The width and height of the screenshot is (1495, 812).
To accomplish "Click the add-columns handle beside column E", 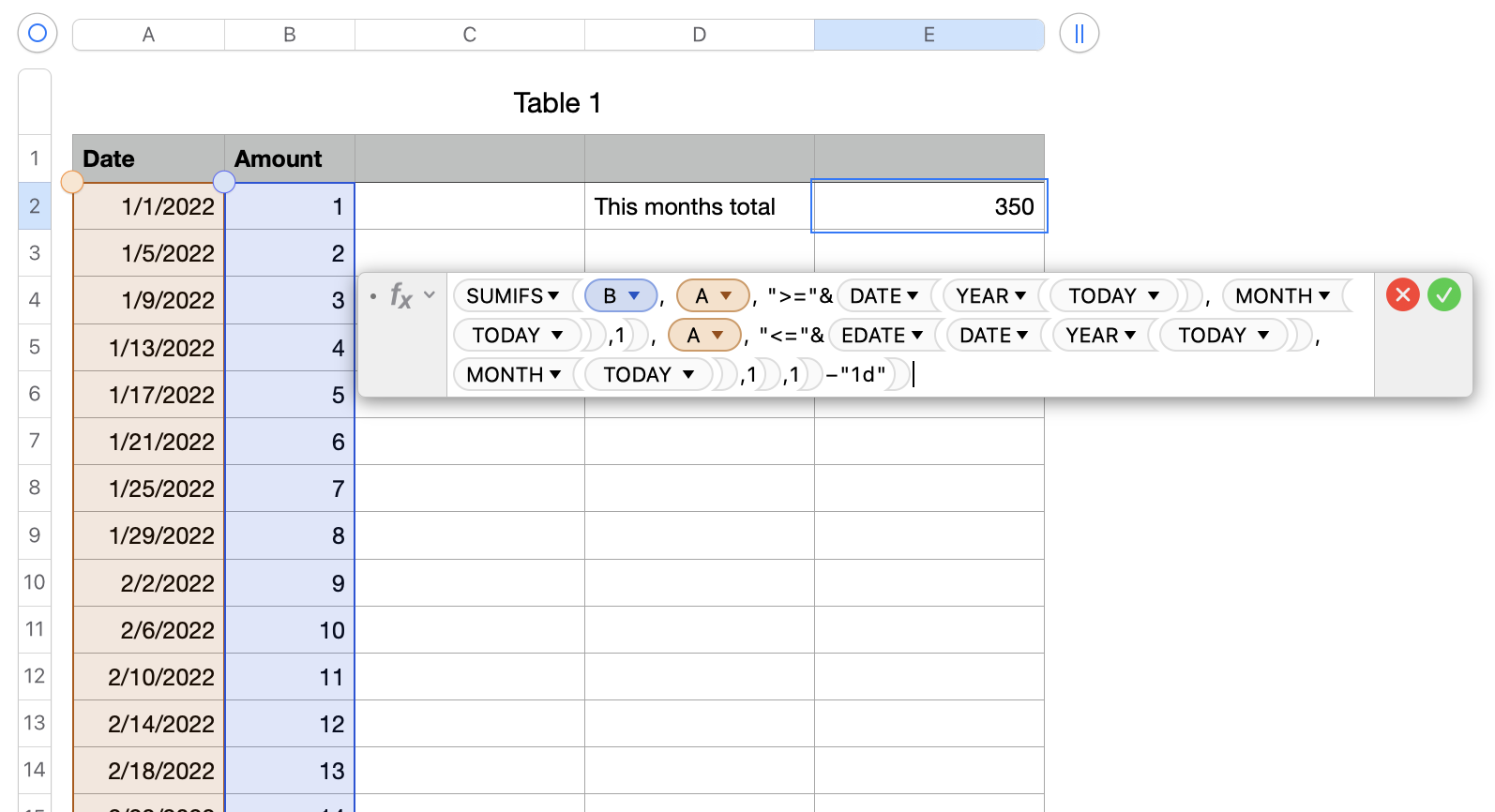I will point(1079,34).
